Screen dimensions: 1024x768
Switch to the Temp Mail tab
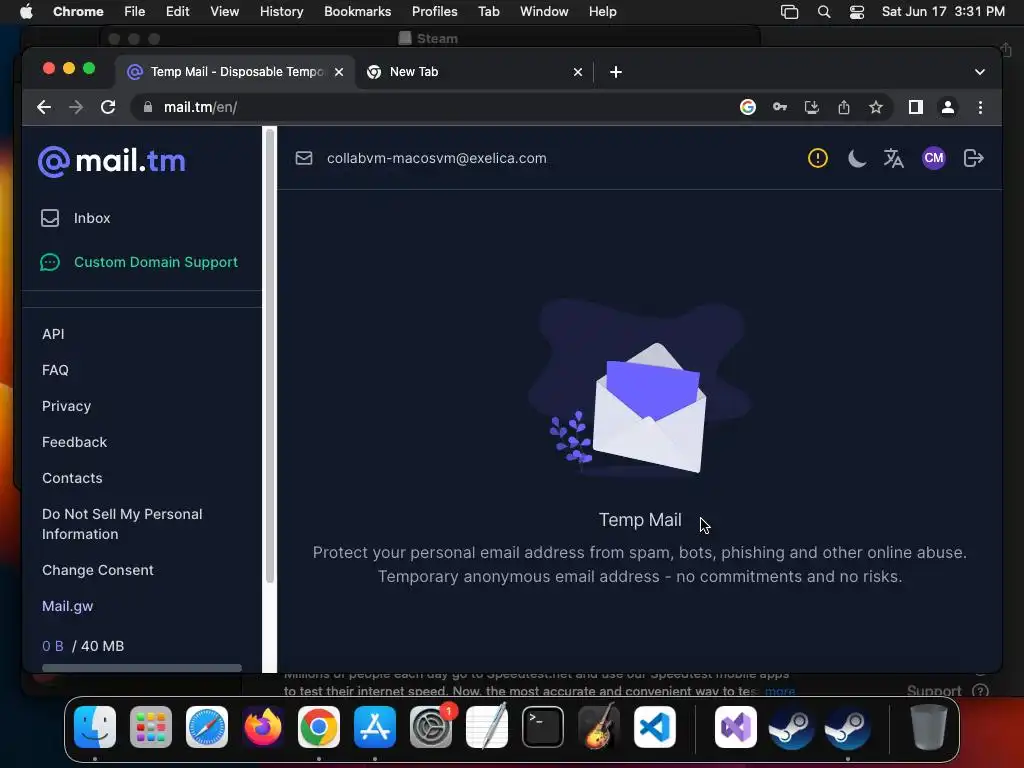click(236, 72)
